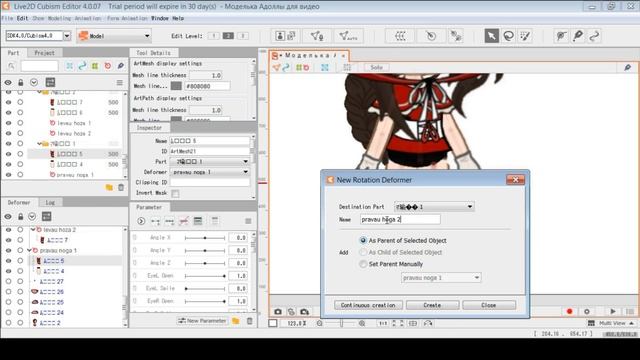Open the Destination Part dropdown

click(x=434, y=207)
